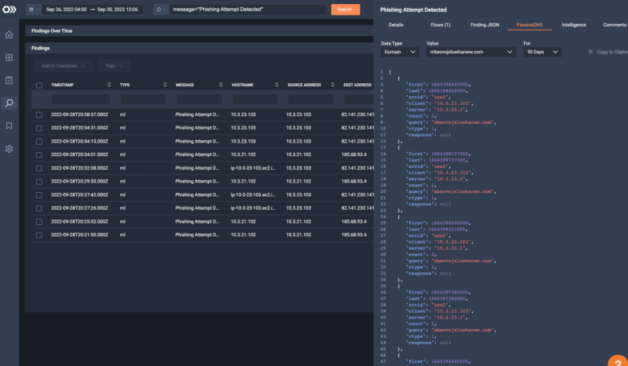
Task: Check the row with timestamp 20:27:42
Action: click(39, 195)
